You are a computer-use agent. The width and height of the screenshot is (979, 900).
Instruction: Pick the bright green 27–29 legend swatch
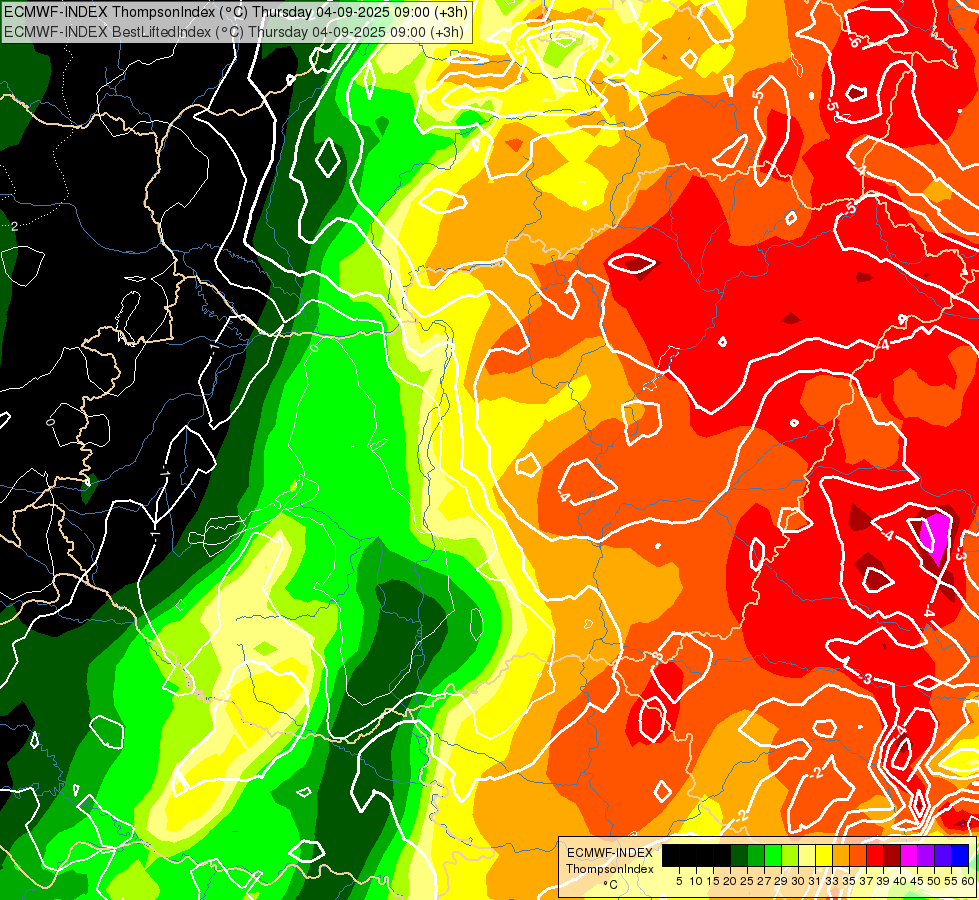pos(773,856)
